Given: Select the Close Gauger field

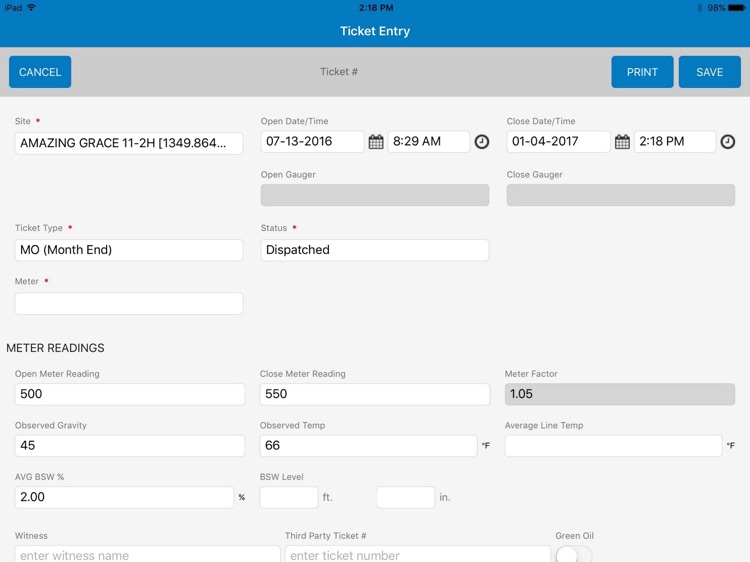Looking at the screenshot, I should (x=620, y=195).
